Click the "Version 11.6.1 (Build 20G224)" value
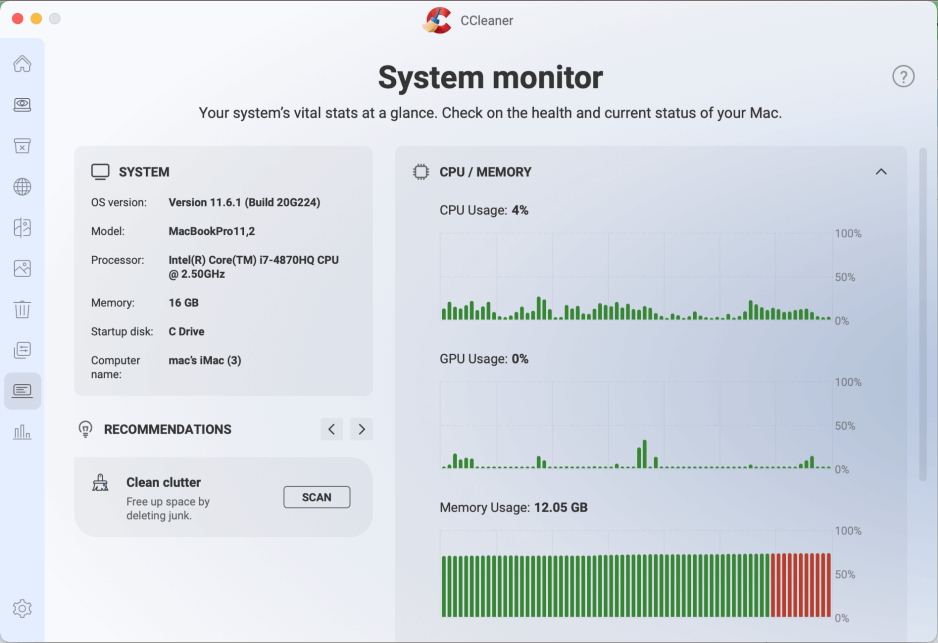The image size is (938, 643). tap(244, 202)
